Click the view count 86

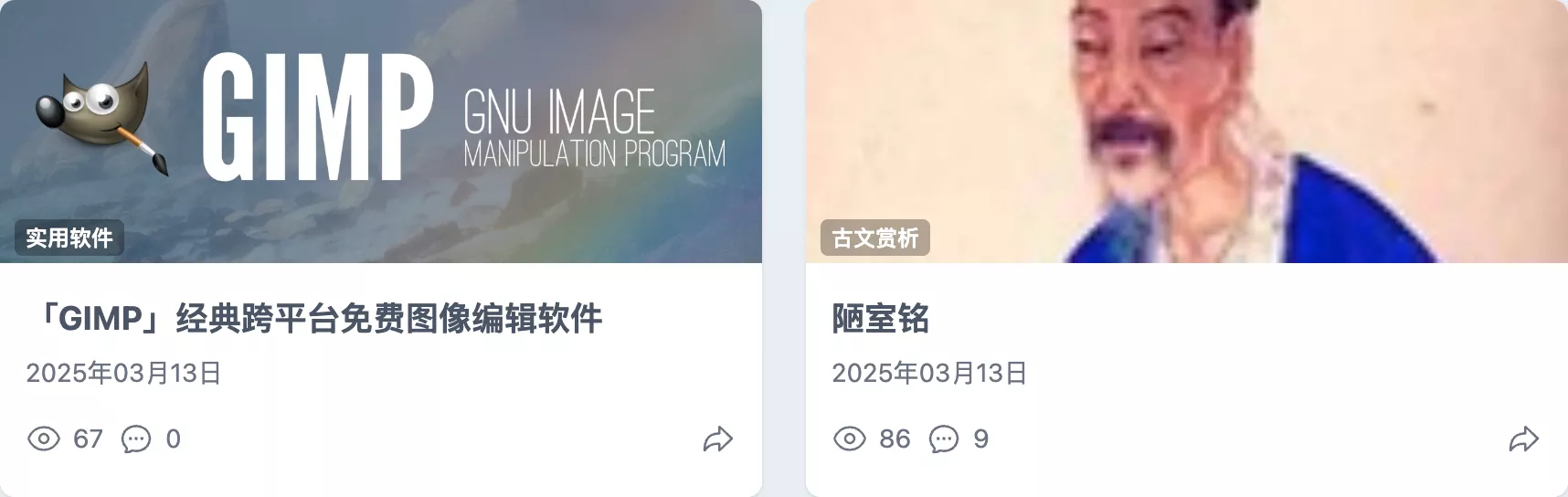[x=895, y=439]
